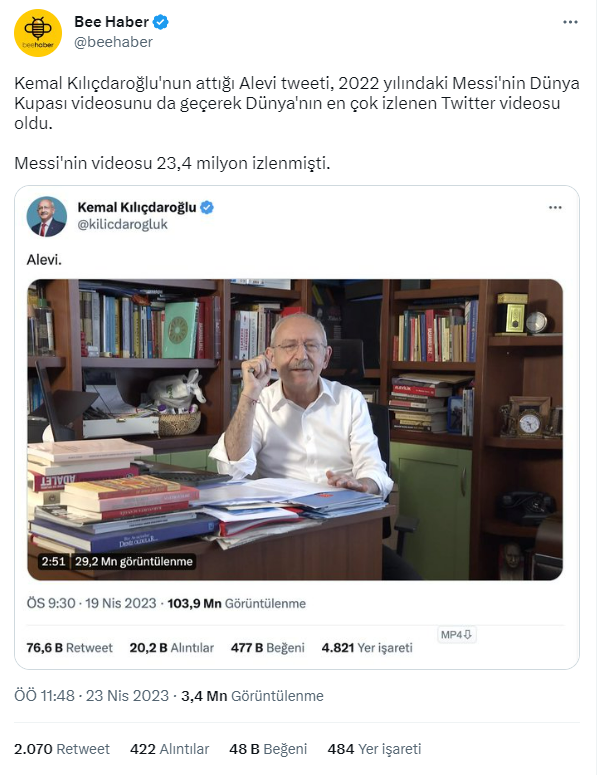Click timestamp ÖÖ 11:48 · 23 Nis 2023
The image size is (600, 775).
pos(91,695)
